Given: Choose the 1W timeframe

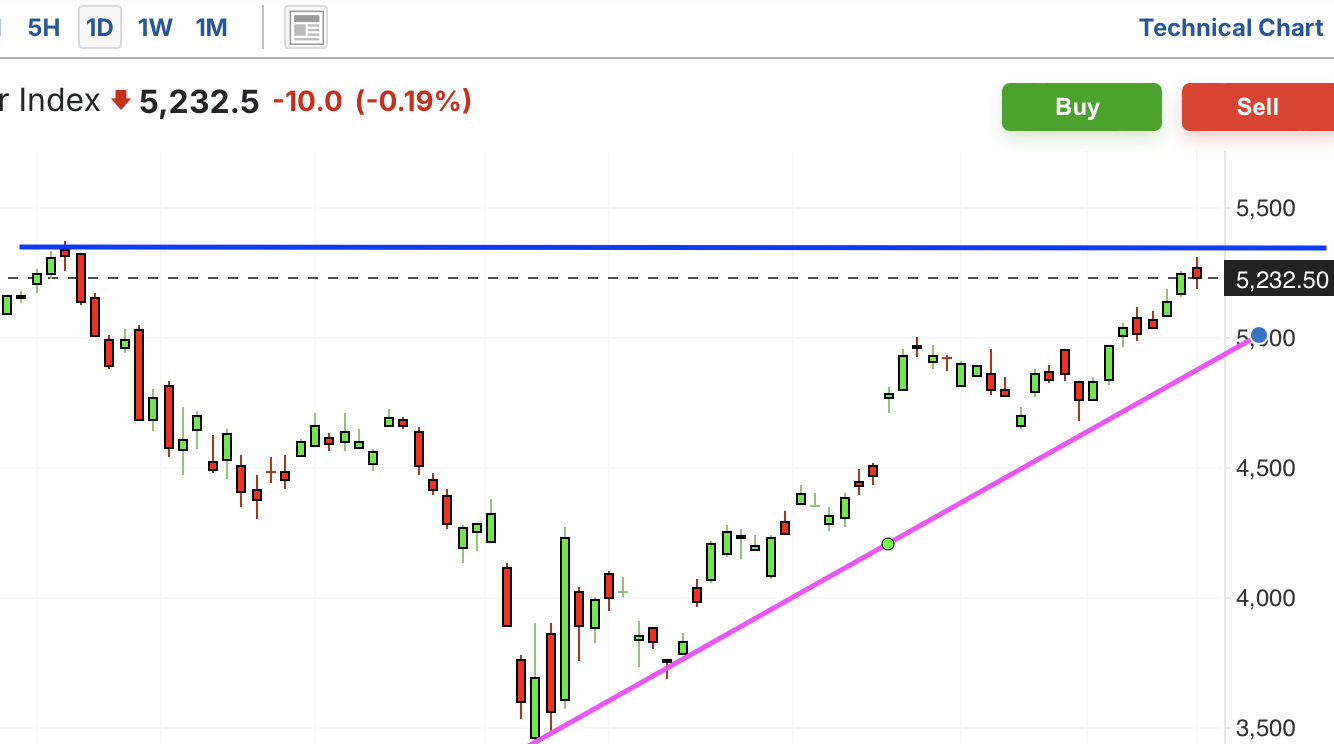Looking at the screenshot, I should [155, 28].
